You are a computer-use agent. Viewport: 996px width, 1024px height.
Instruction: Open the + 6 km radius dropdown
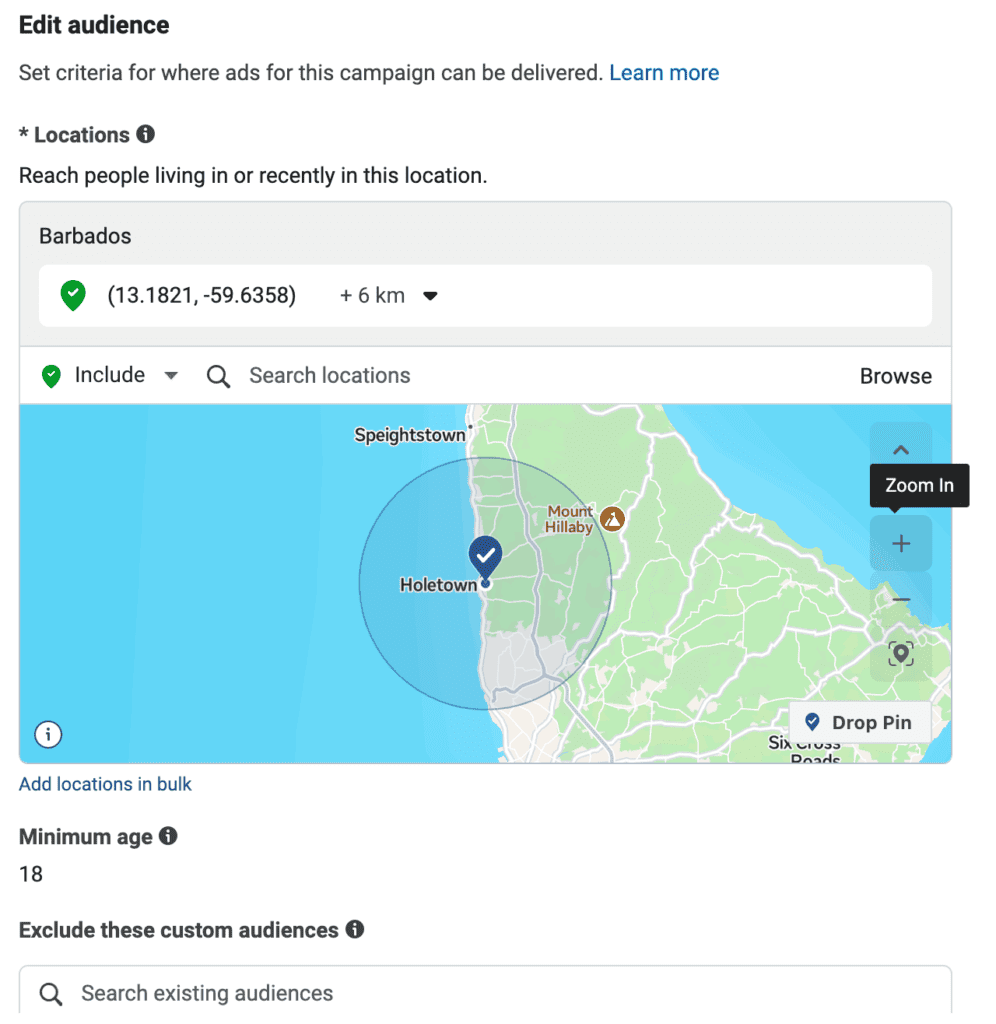389,296
